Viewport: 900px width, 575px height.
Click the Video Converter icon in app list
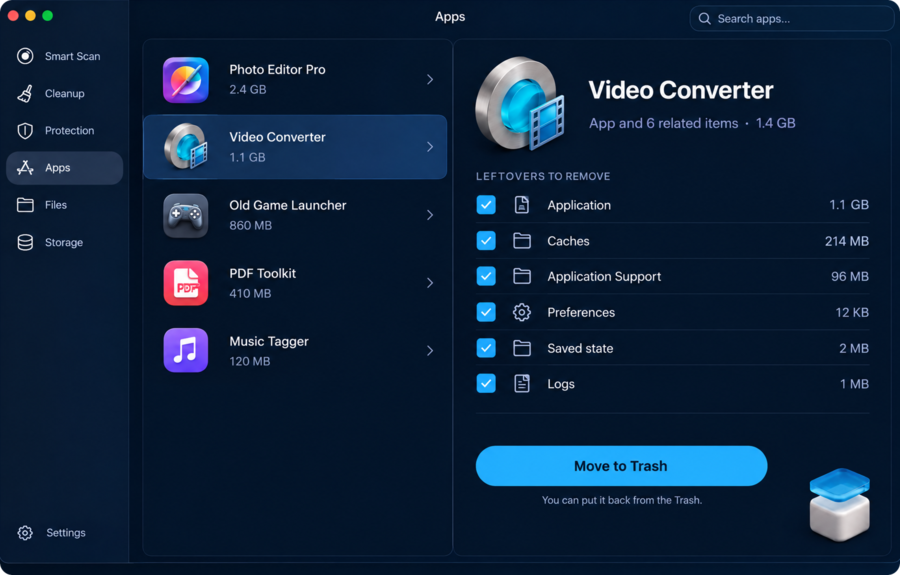click(x=185, y=146)
